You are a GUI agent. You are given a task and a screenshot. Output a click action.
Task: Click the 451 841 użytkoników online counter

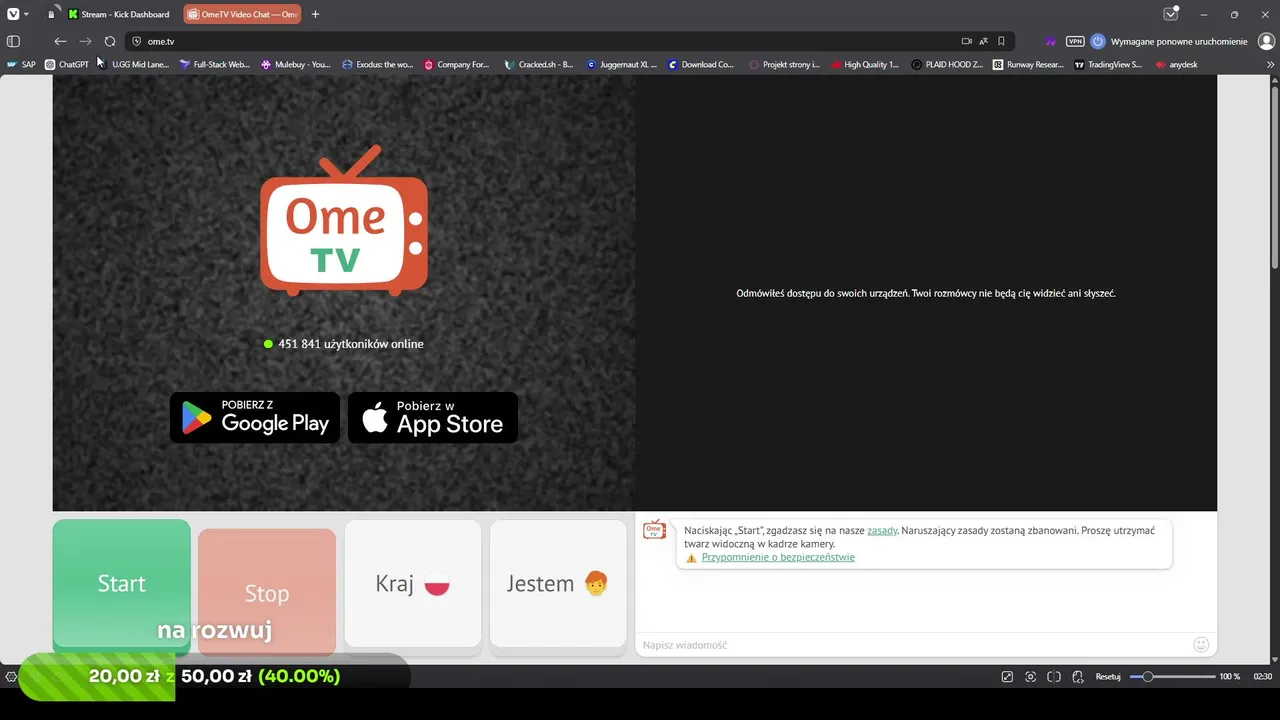pos(344,344)
